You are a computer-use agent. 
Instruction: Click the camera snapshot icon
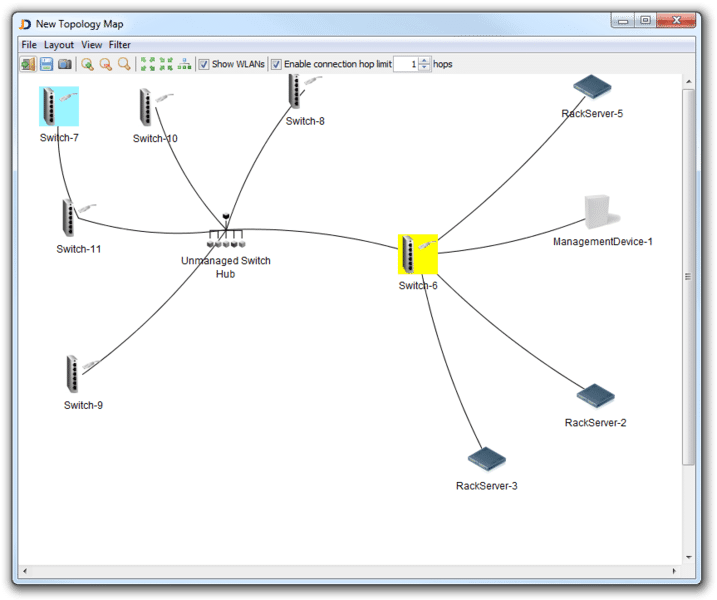click(x=64, y=64)
